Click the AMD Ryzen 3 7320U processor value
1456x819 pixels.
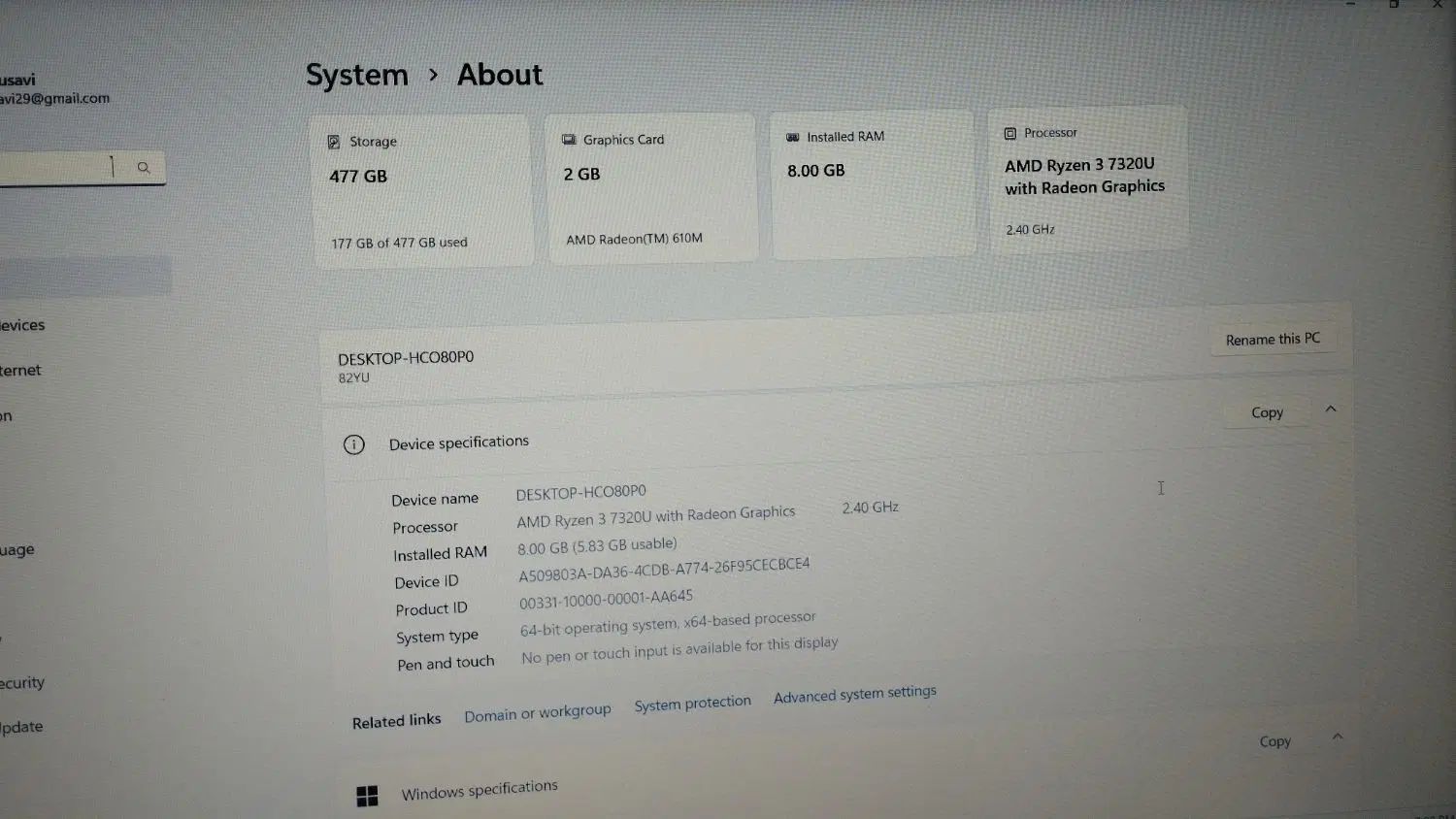coord(656,516)
